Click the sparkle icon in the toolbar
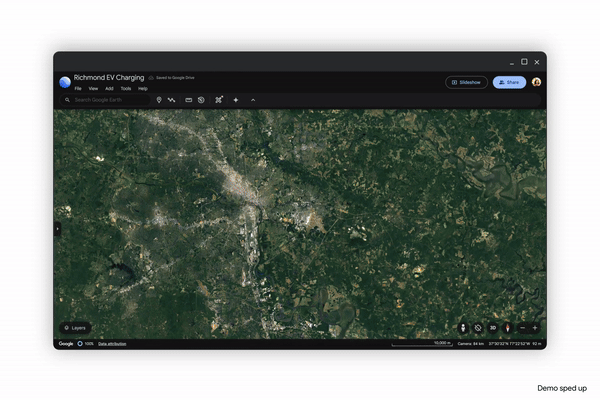Image resolution: width=600 pixels, height=400 pixels. [236, 100]
